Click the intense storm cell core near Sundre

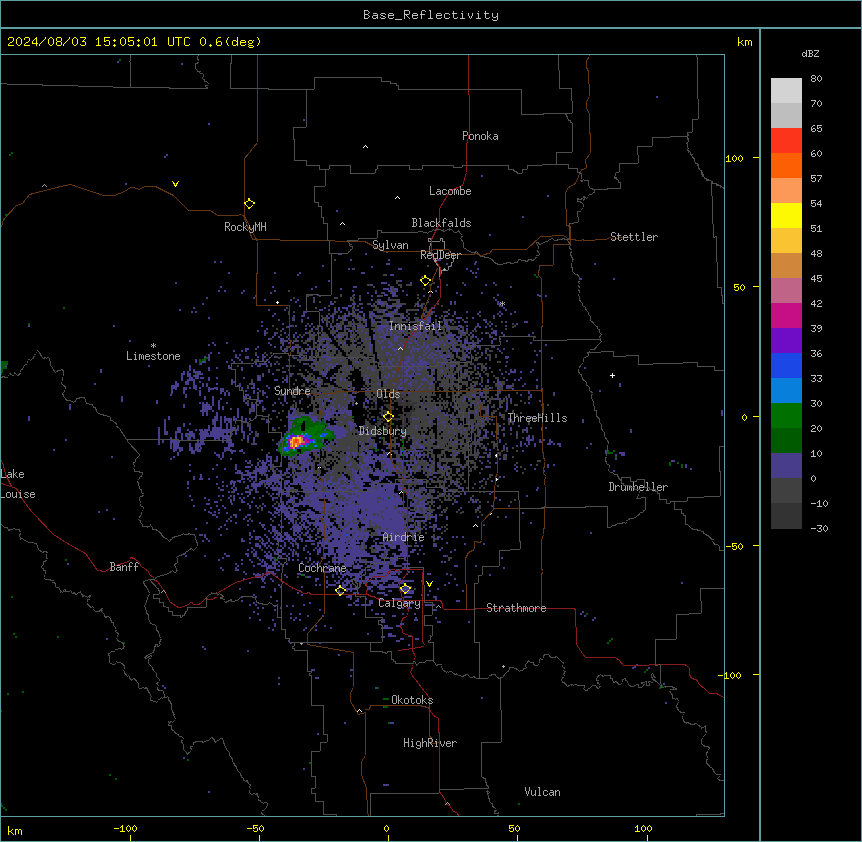[x=296, y=441]
